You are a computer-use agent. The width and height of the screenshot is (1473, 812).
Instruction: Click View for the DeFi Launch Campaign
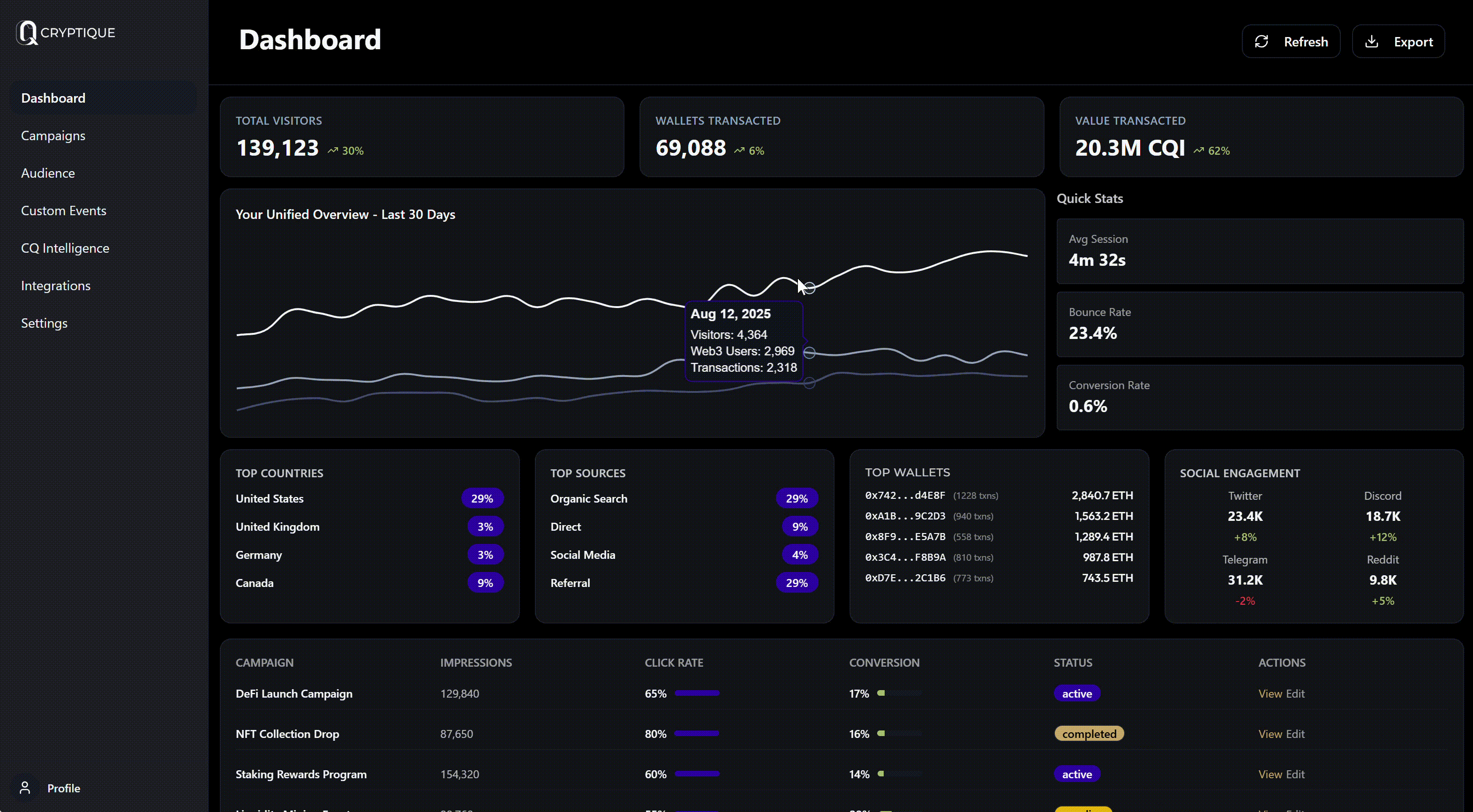pos(1270,694)
